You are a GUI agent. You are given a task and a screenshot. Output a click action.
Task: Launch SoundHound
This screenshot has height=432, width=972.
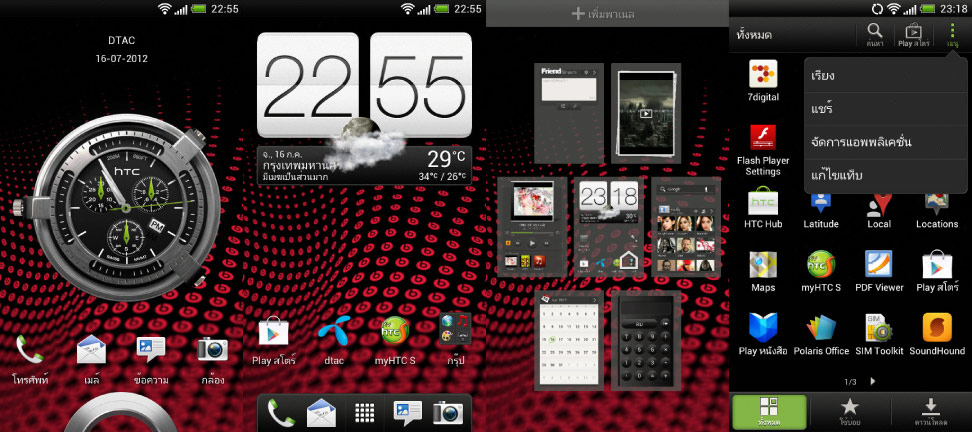[937, 335]
